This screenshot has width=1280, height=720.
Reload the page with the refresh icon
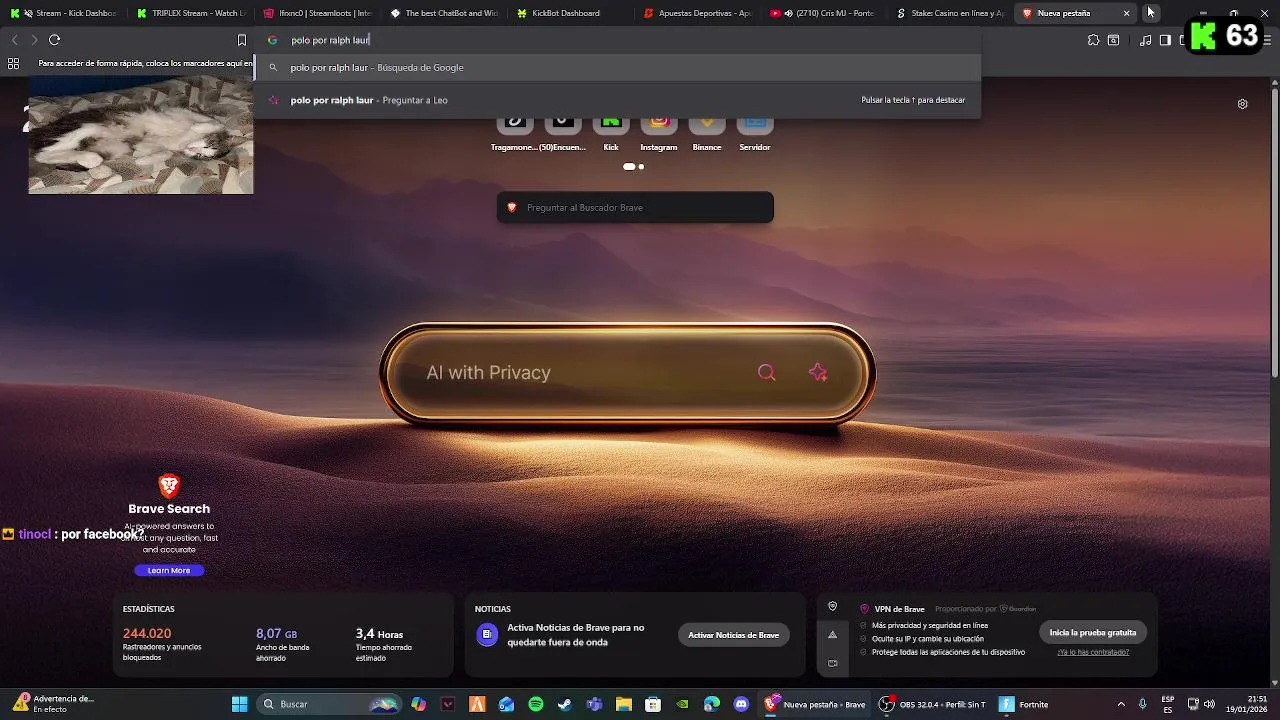(55, 40)
